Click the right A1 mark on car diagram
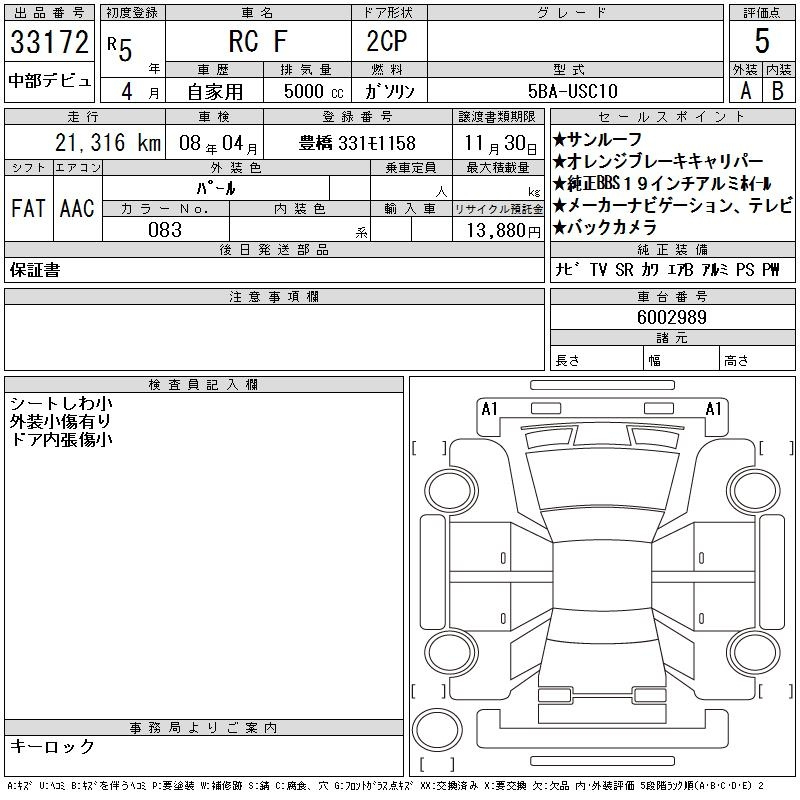This screenshot has width=800, height=800. coord(714,408)
